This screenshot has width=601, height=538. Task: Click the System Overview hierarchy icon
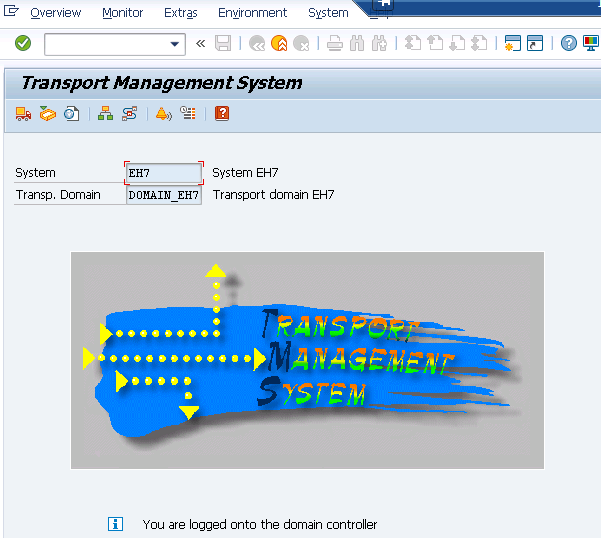(x=105, y=114)
